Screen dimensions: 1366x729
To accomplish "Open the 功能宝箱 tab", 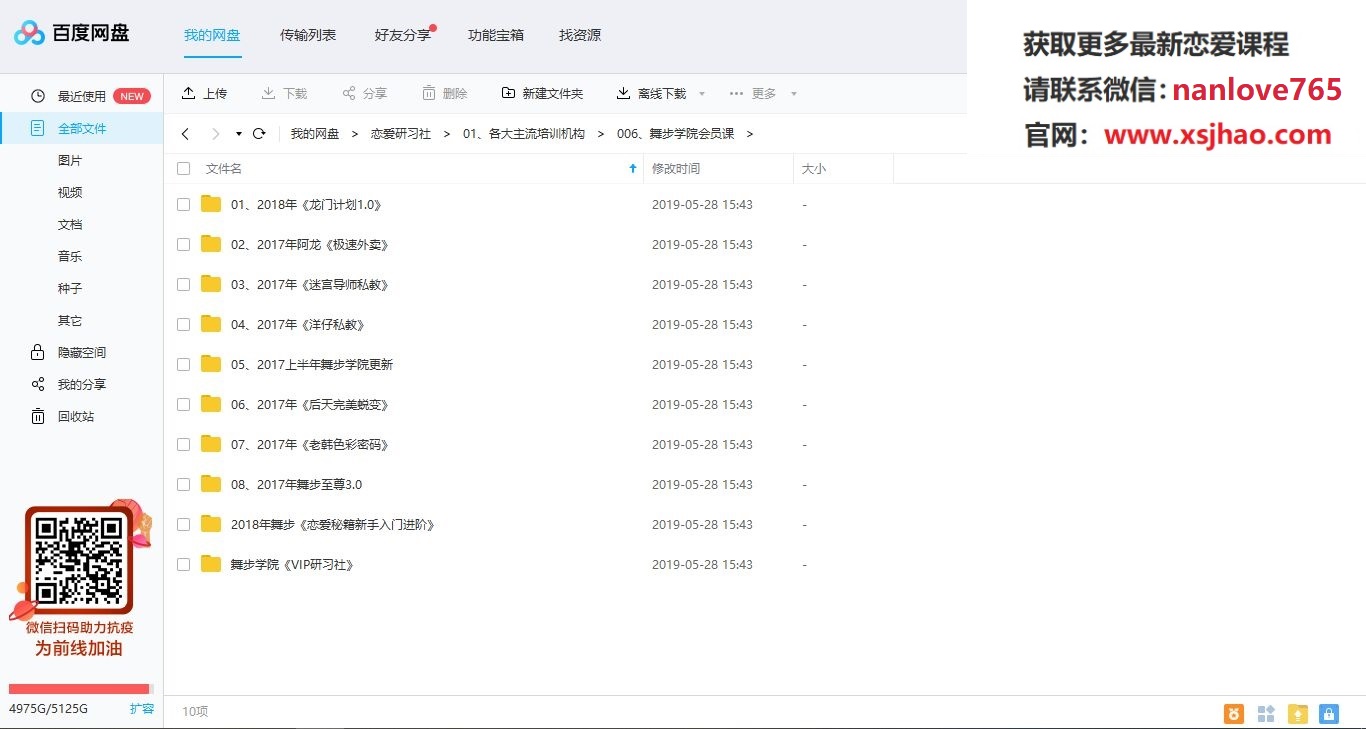I will [496, 35].
